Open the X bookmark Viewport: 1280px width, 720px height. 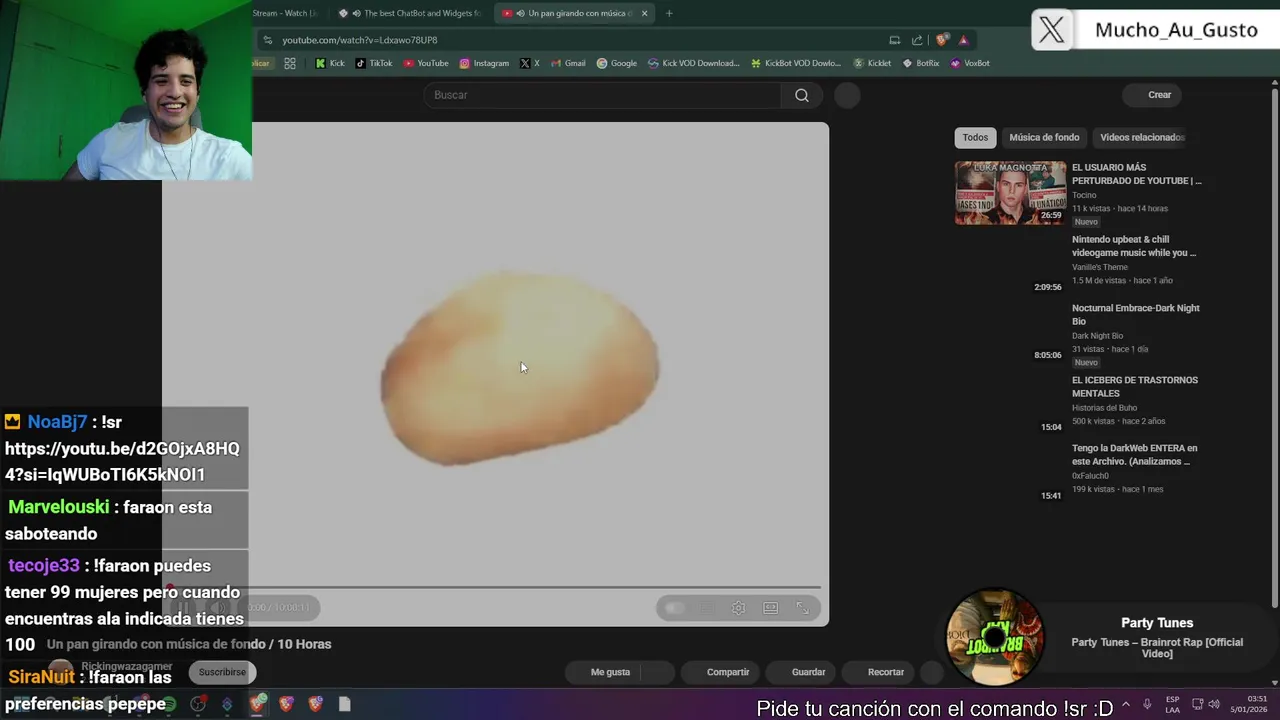pyautogui.click(x=530, y=63)
